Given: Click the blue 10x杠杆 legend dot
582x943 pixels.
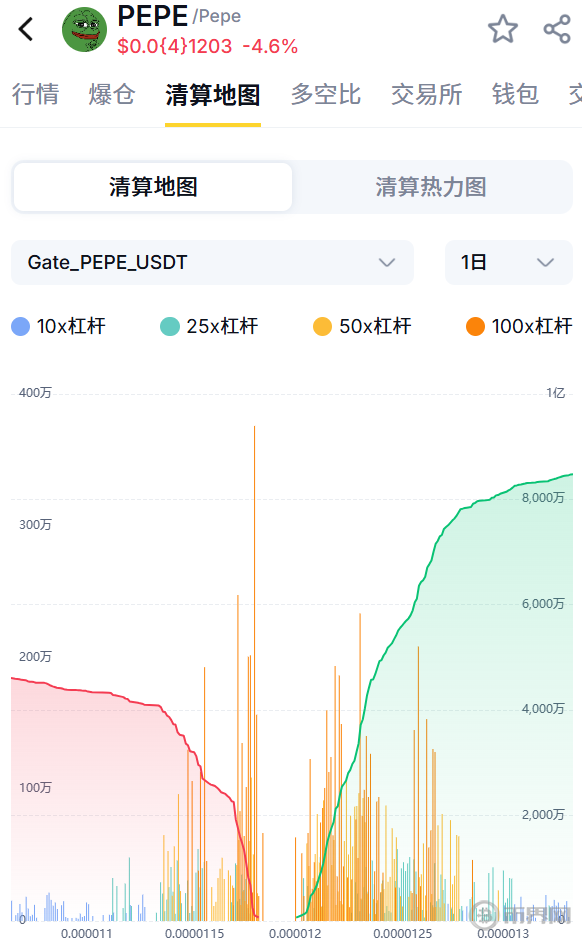Looking at the screenshot, I should pyautogui.click(x=20, y=327).
